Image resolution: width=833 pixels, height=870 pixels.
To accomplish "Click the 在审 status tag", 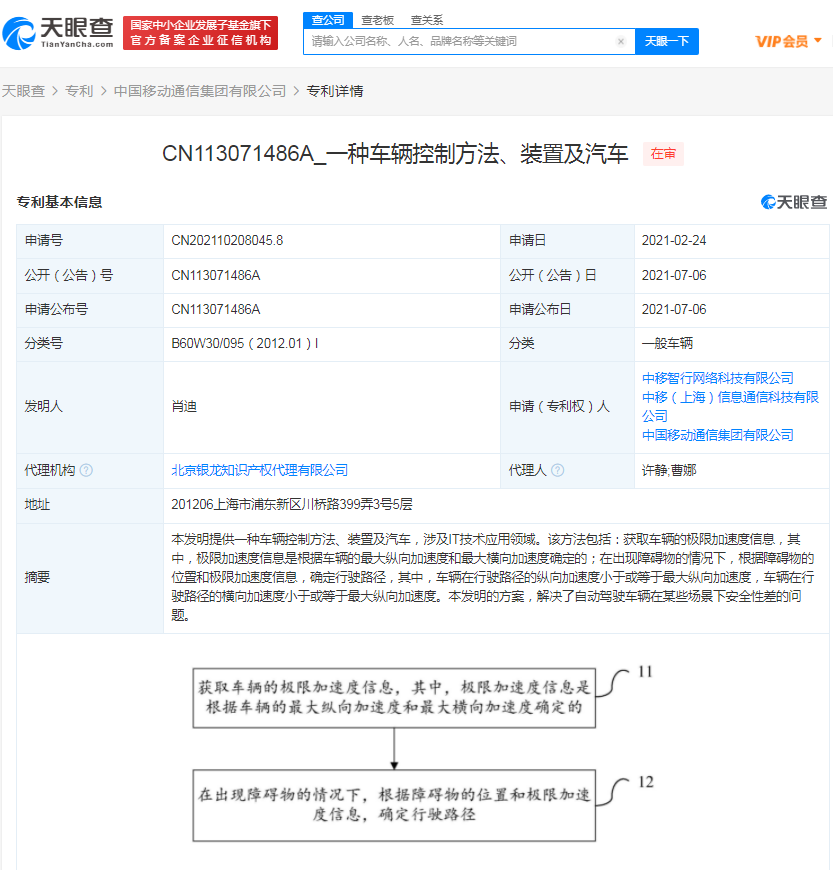I will click(663, 154).
